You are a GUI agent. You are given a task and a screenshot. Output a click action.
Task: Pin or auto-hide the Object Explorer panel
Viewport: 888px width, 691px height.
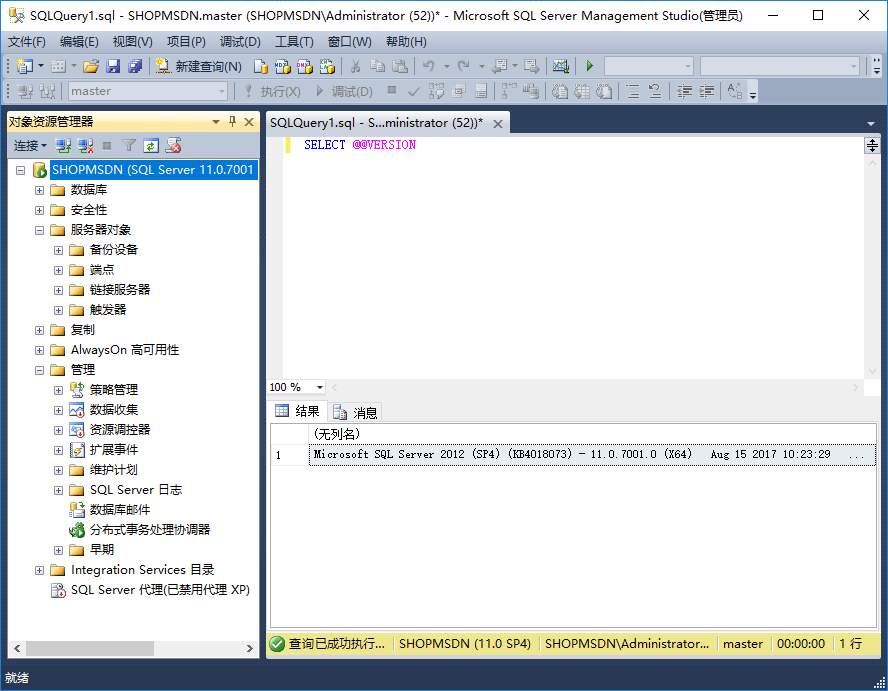pyautogui.click(x=233, y=121)
